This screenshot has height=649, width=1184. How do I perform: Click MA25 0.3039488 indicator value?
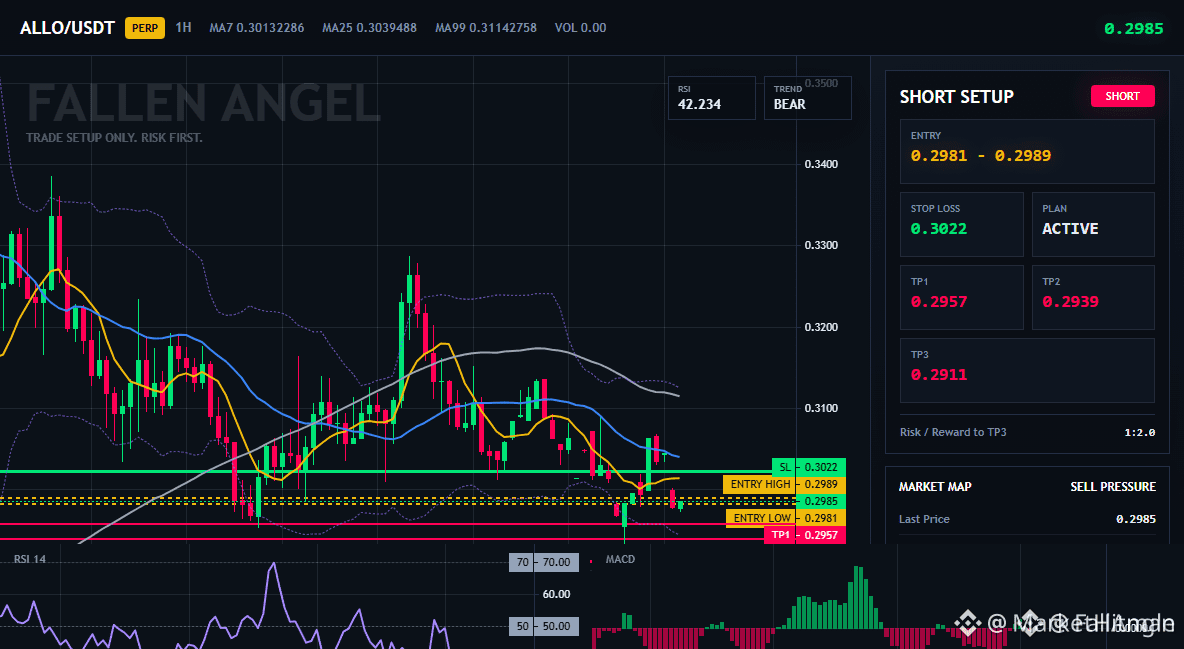click(x=369, y=27)
